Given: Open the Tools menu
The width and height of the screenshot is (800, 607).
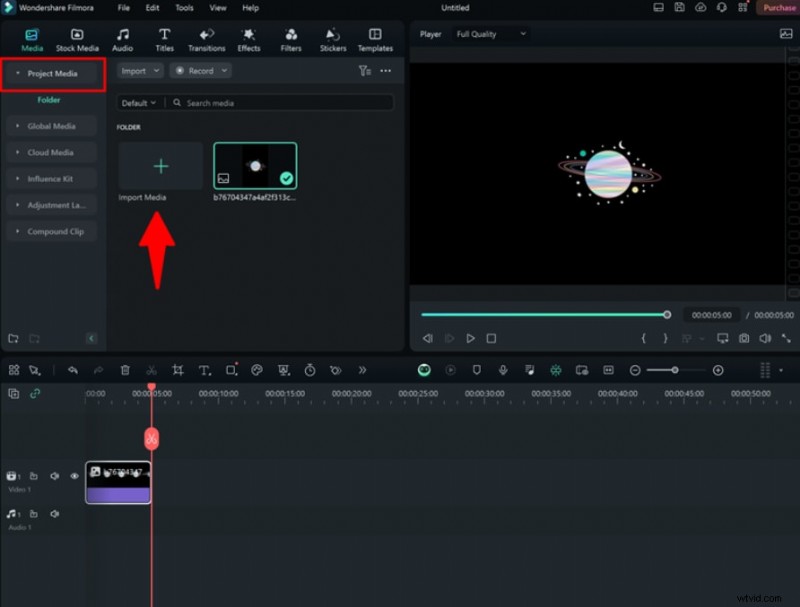Looking at the screenshot, I should [x=184, y=8].
